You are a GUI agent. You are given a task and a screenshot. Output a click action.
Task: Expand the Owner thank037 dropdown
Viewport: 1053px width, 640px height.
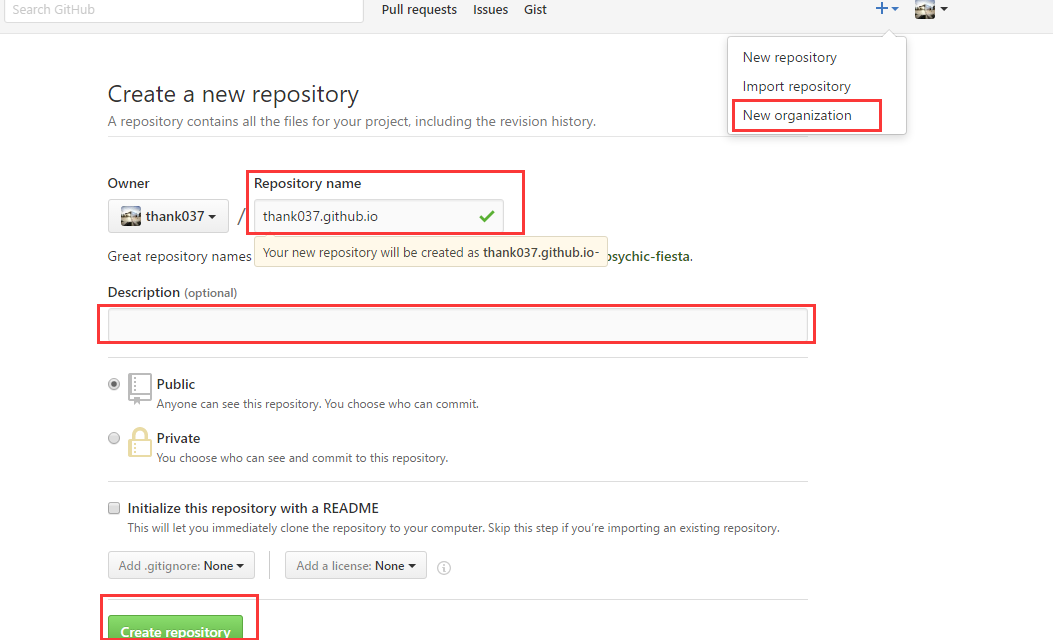[168, 216]
